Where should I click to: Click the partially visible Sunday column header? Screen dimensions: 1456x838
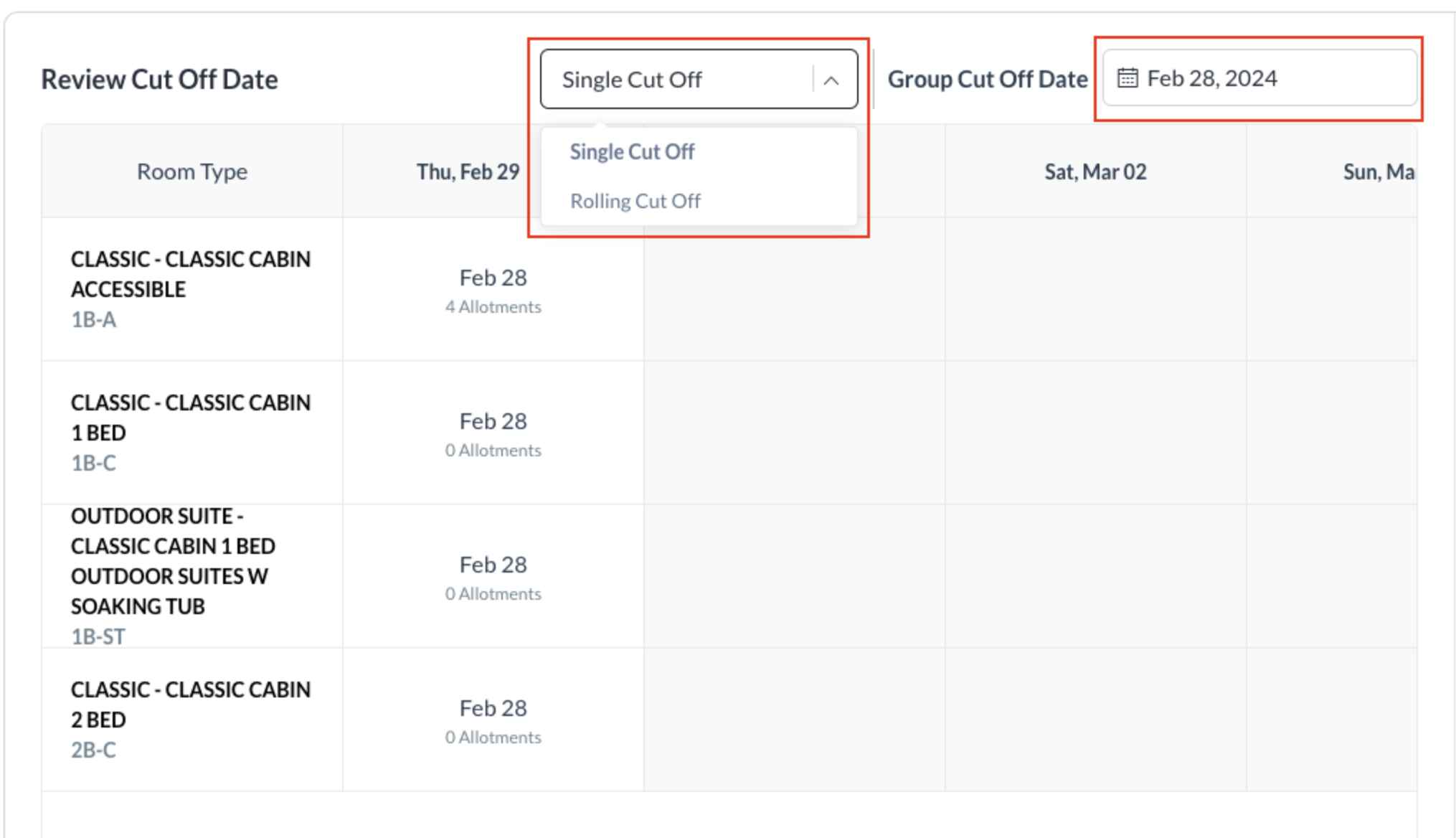coord(1377,172)
